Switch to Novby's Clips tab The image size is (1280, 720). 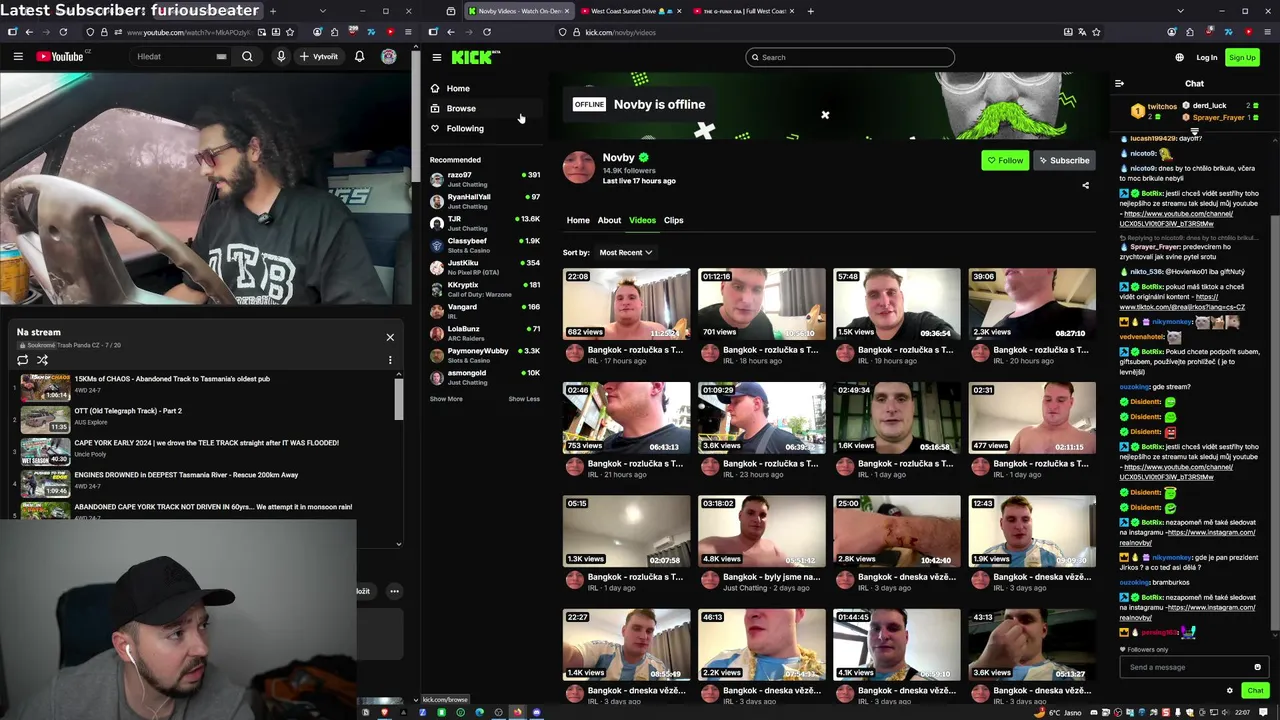pos(673,220)
